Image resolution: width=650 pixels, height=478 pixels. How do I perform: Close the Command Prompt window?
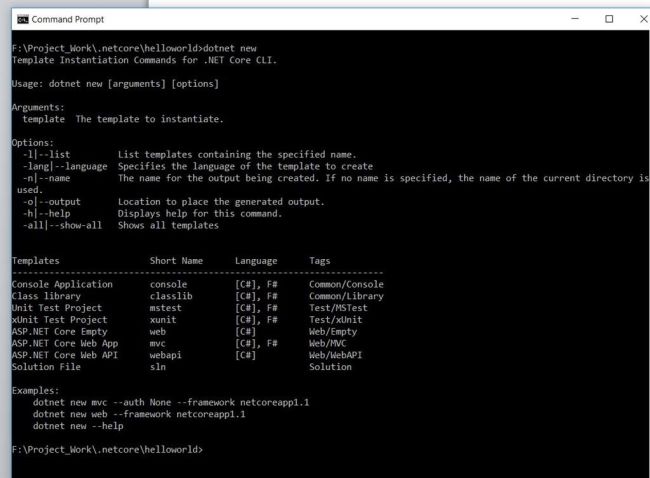point(643,19)
